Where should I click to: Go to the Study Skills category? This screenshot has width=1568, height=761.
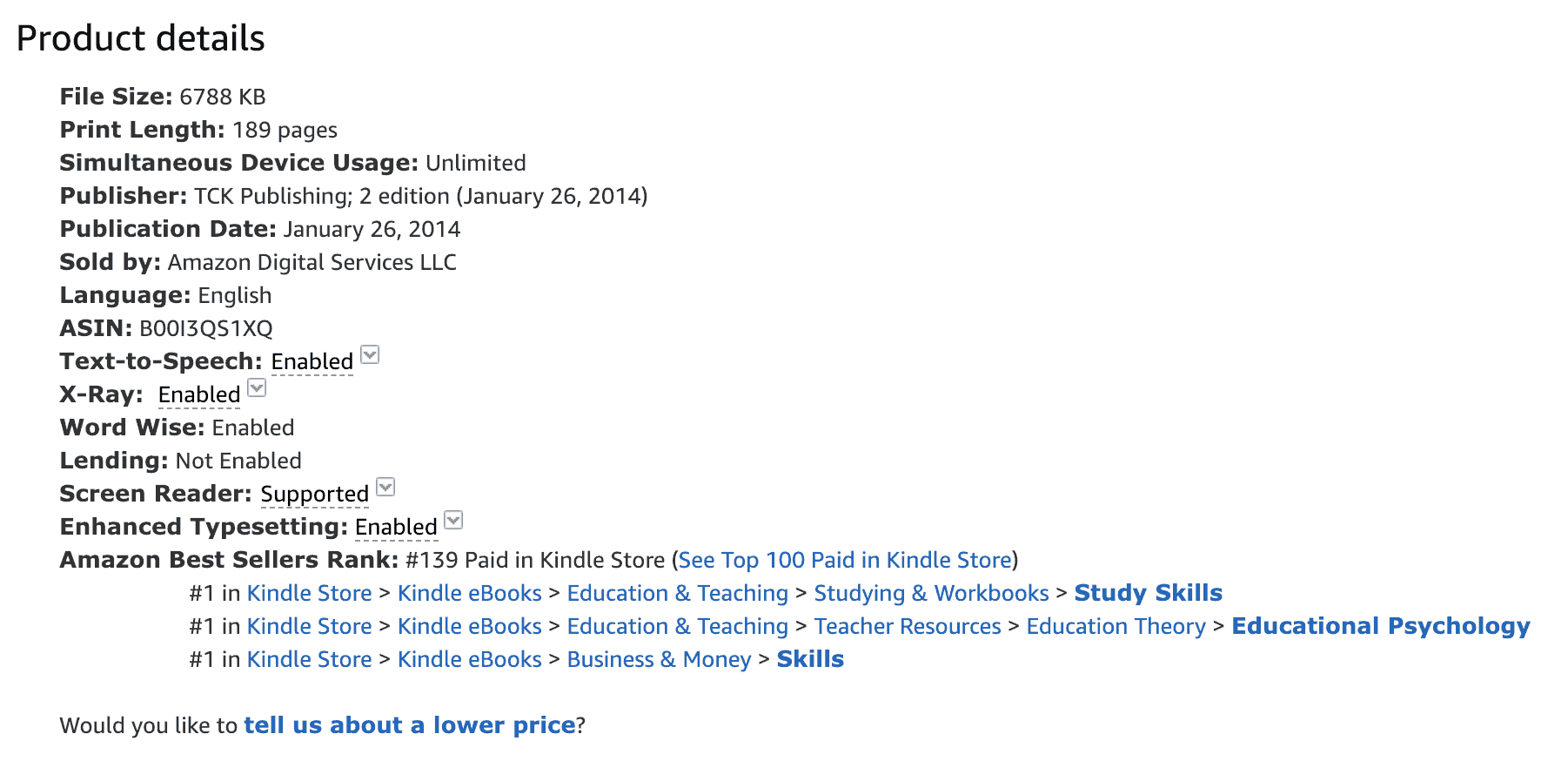[x=1148, y=593]
